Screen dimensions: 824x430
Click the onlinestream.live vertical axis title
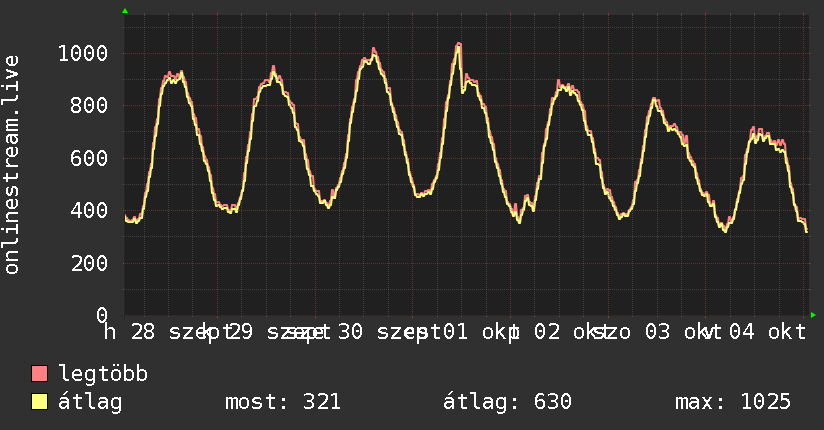point(11,165)
